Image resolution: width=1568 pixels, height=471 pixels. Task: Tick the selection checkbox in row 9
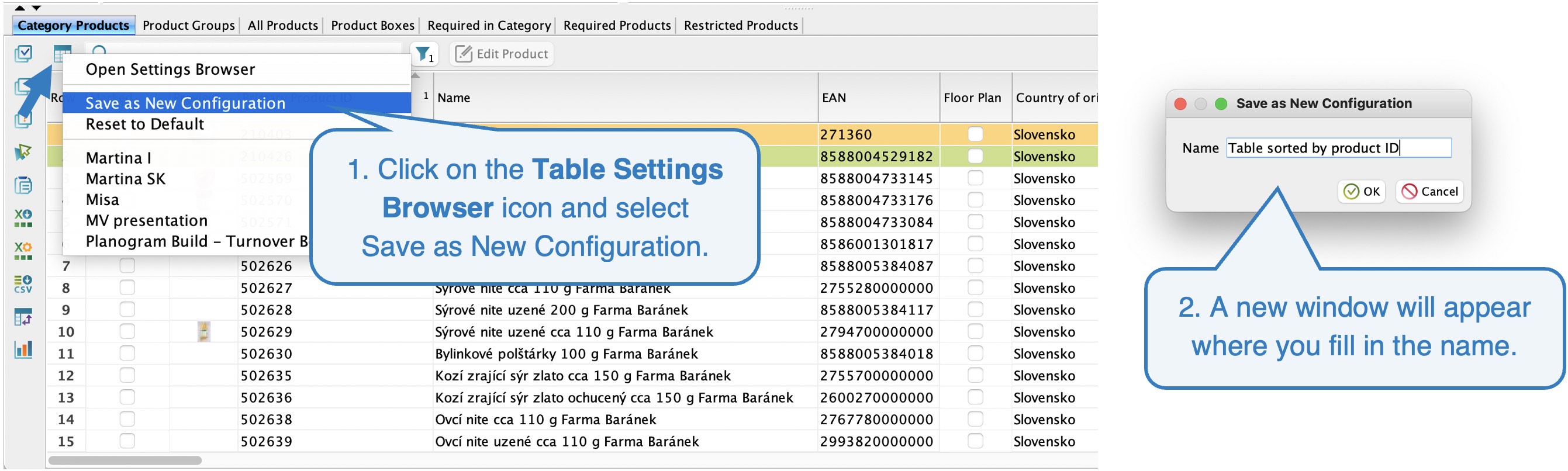127,310
